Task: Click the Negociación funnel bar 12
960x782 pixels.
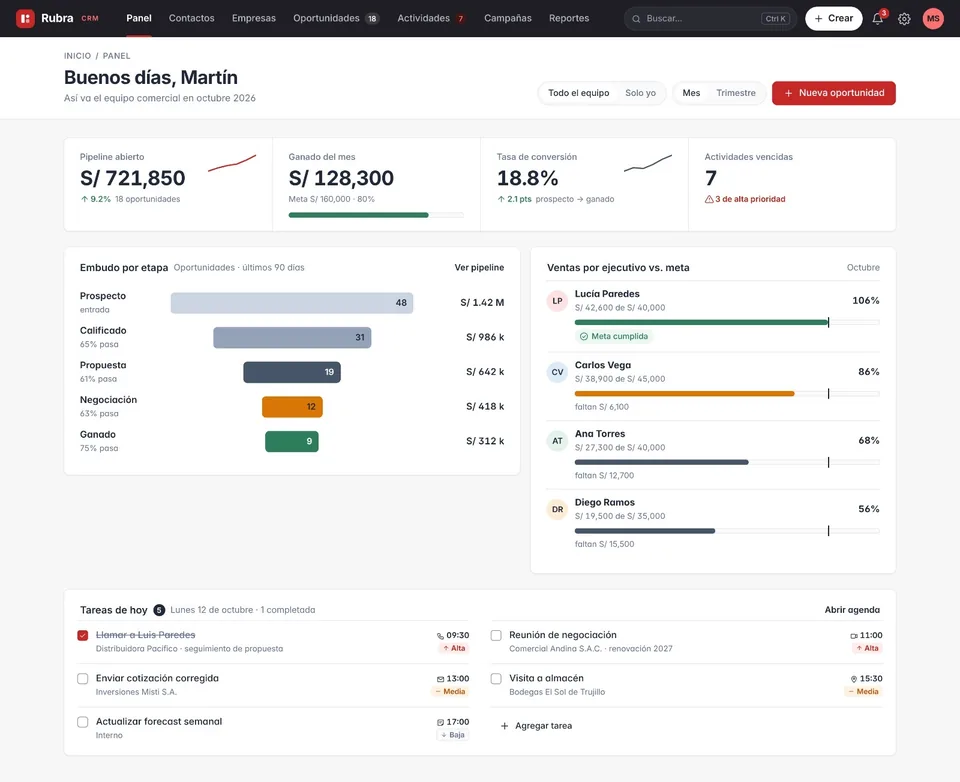Action: 292,407
